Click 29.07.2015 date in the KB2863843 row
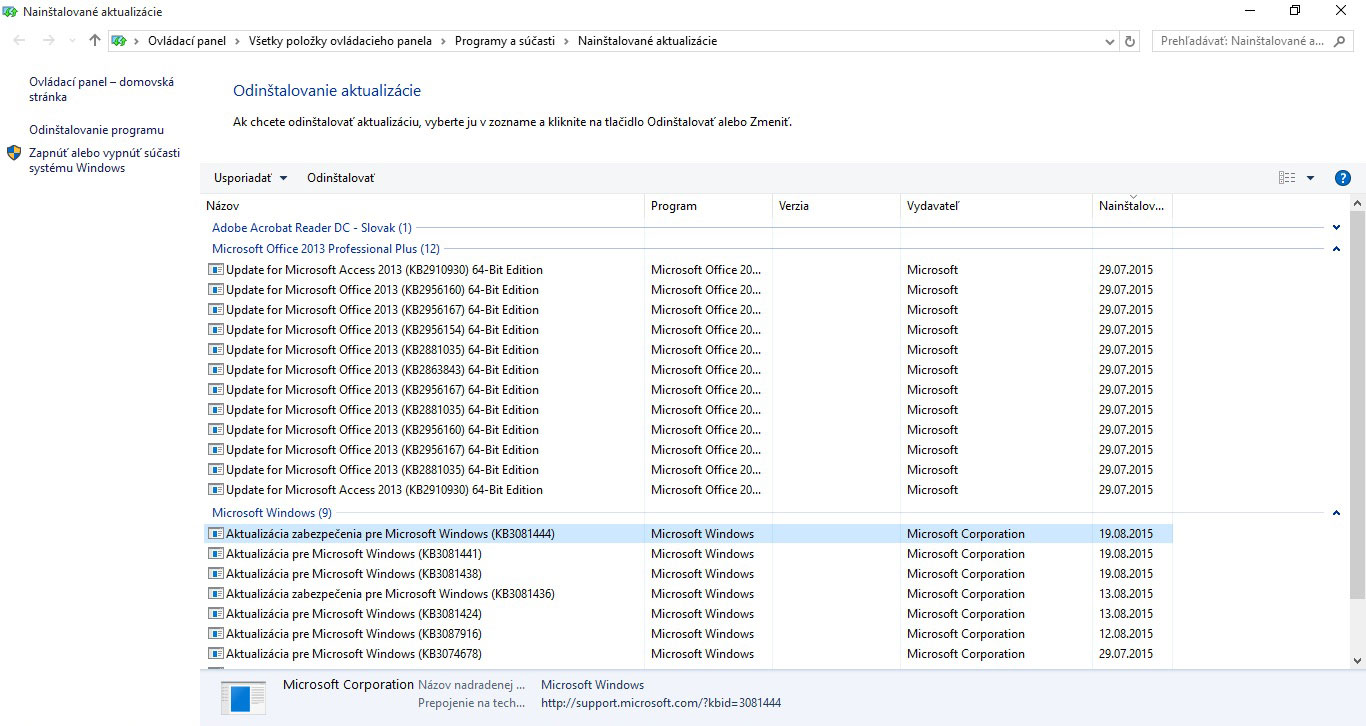This screenshot has height=726, width=1366. (x=1126, y=370)
